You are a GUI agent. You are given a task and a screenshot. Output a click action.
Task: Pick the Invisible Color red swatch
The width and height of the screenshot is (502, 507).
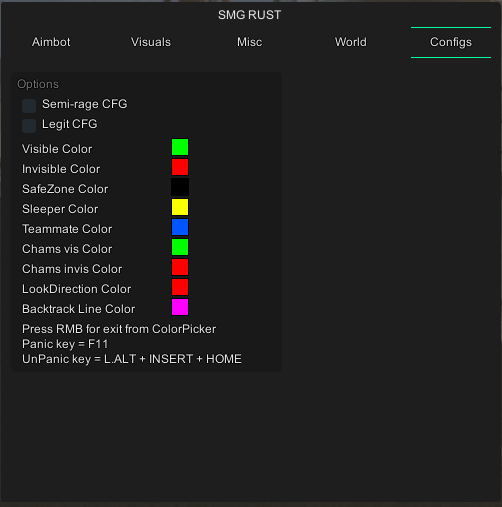pos(180,167)
